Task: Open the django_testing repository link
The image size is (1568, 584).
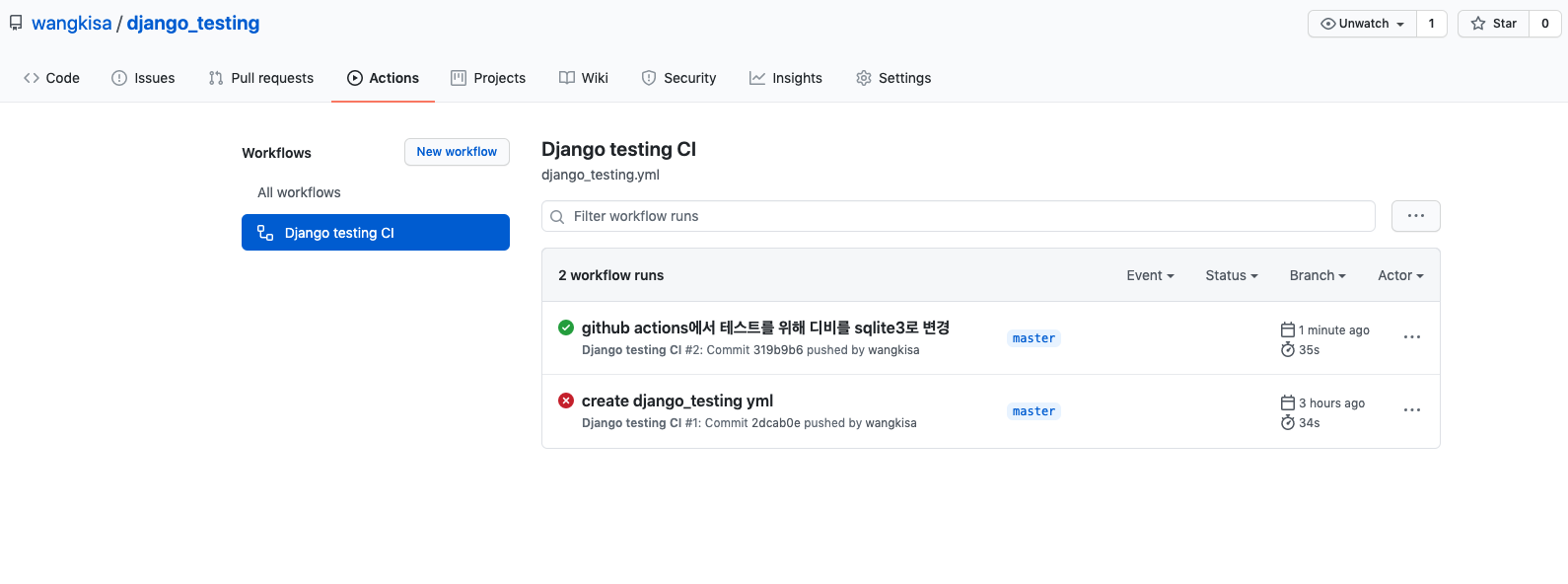Action: [x=193, y=23]
